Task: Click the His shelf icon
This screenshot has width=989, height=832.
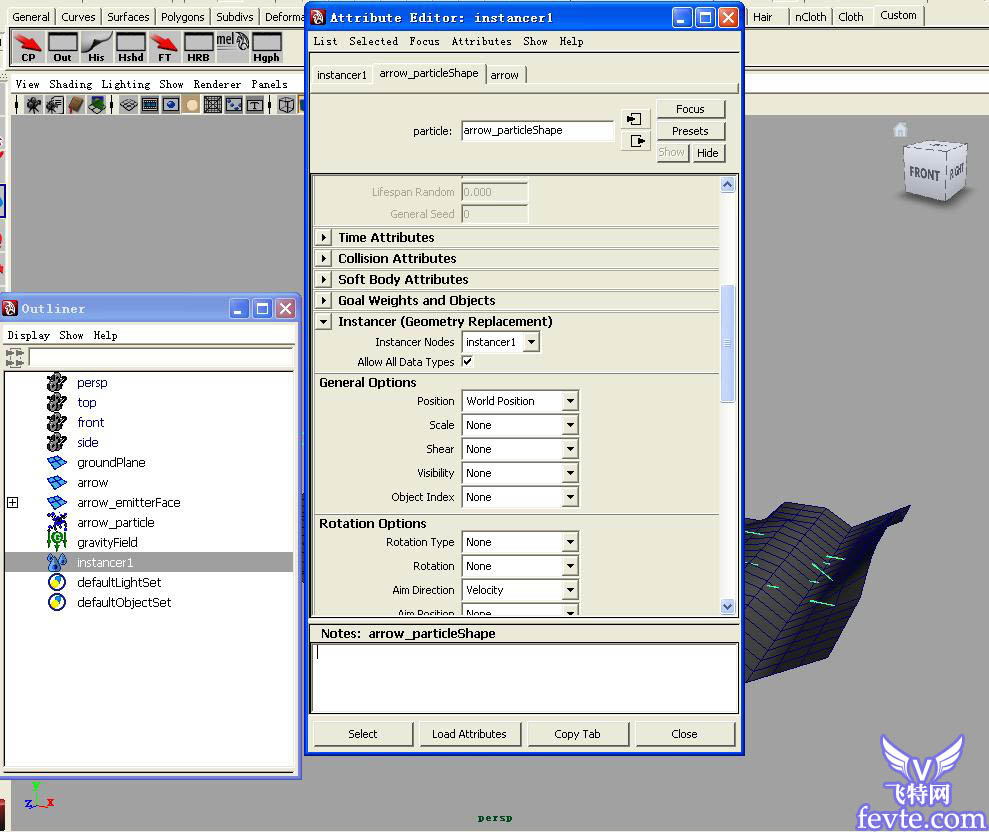Action: coord(96,47)
